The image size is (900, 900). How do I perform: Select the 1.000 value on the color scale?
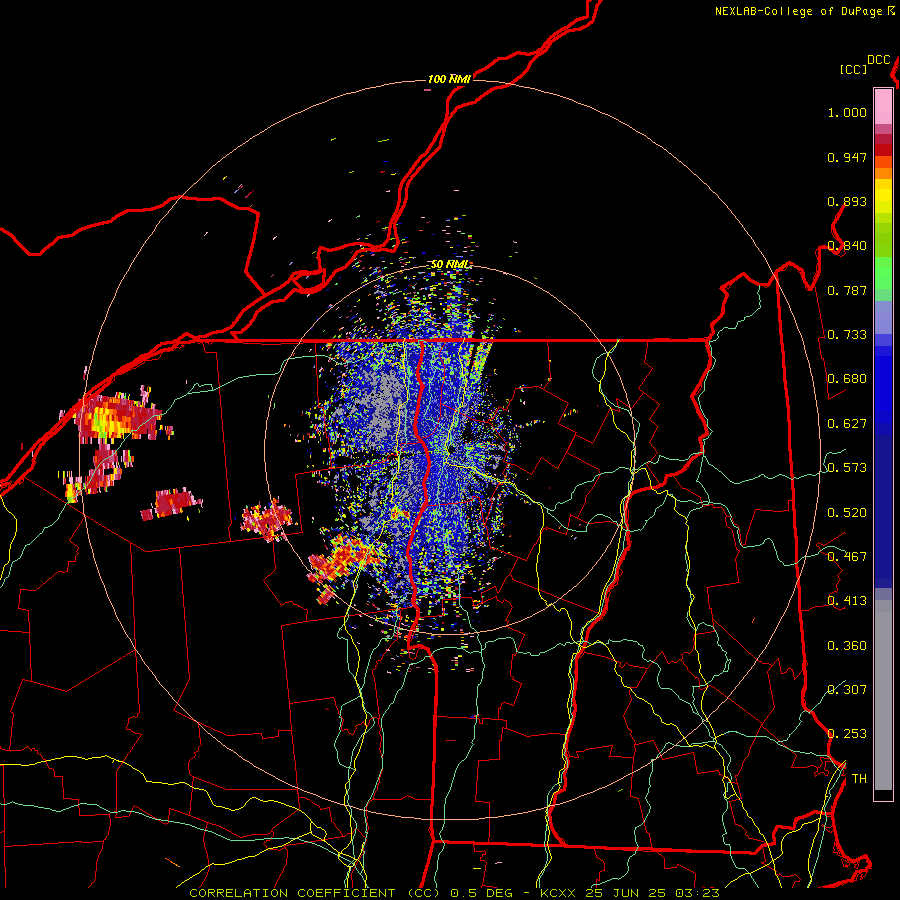pyautogui.click(x=847, y=112)
